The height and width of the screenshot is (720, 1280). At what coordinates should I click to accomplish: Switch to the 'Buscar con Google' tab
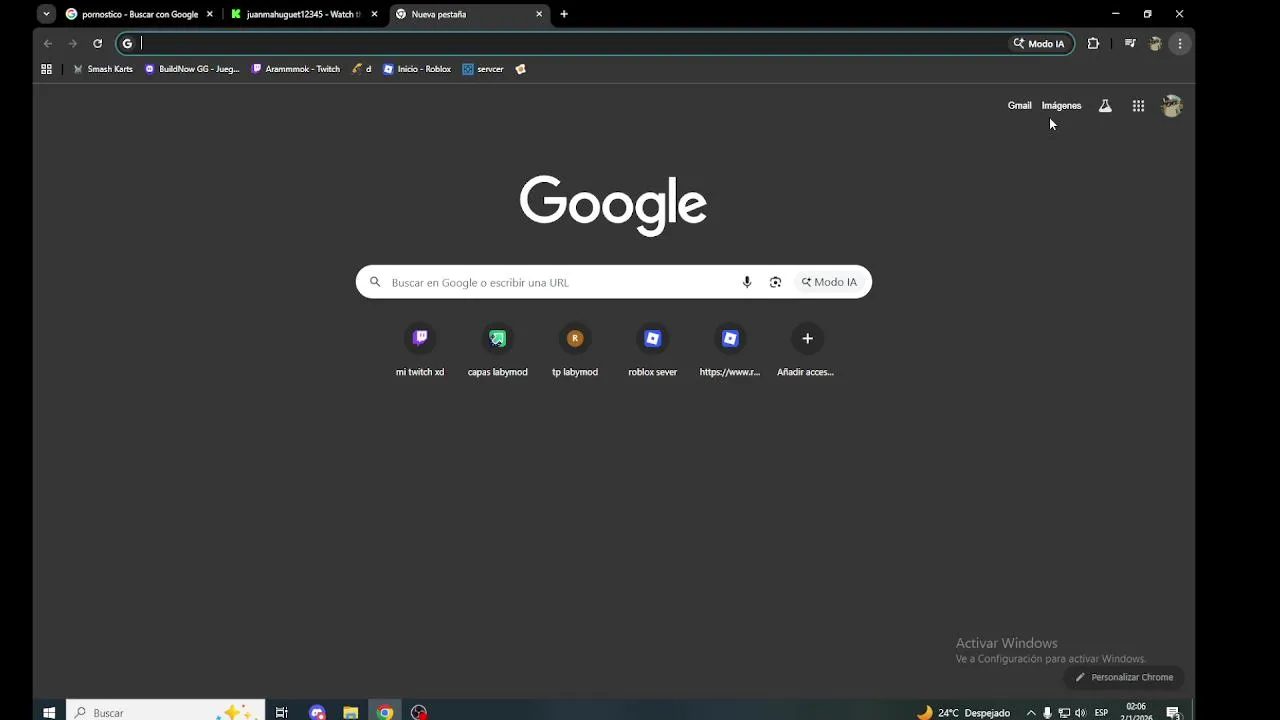139,14
